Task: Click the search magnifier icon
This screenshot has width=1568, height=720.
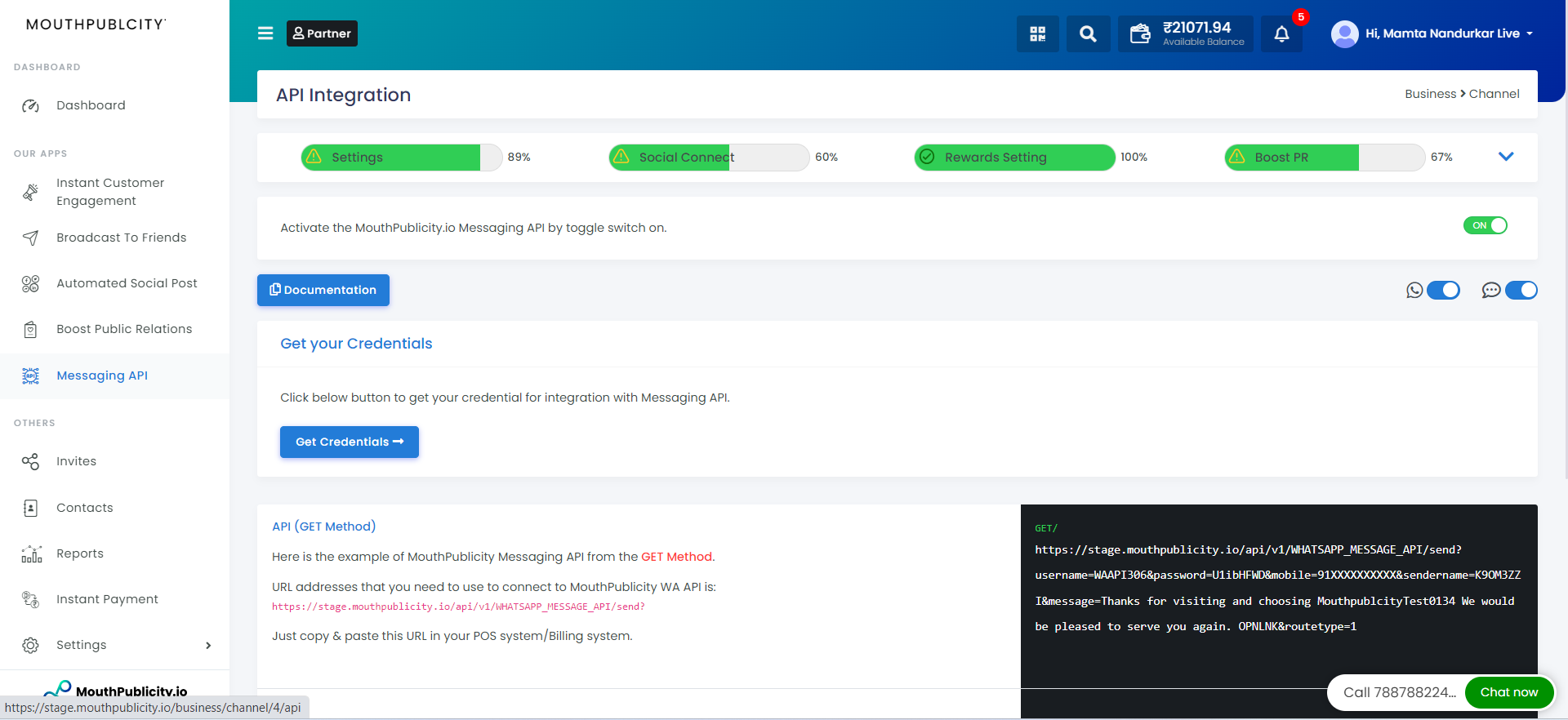Action: tap(1088, 33)
